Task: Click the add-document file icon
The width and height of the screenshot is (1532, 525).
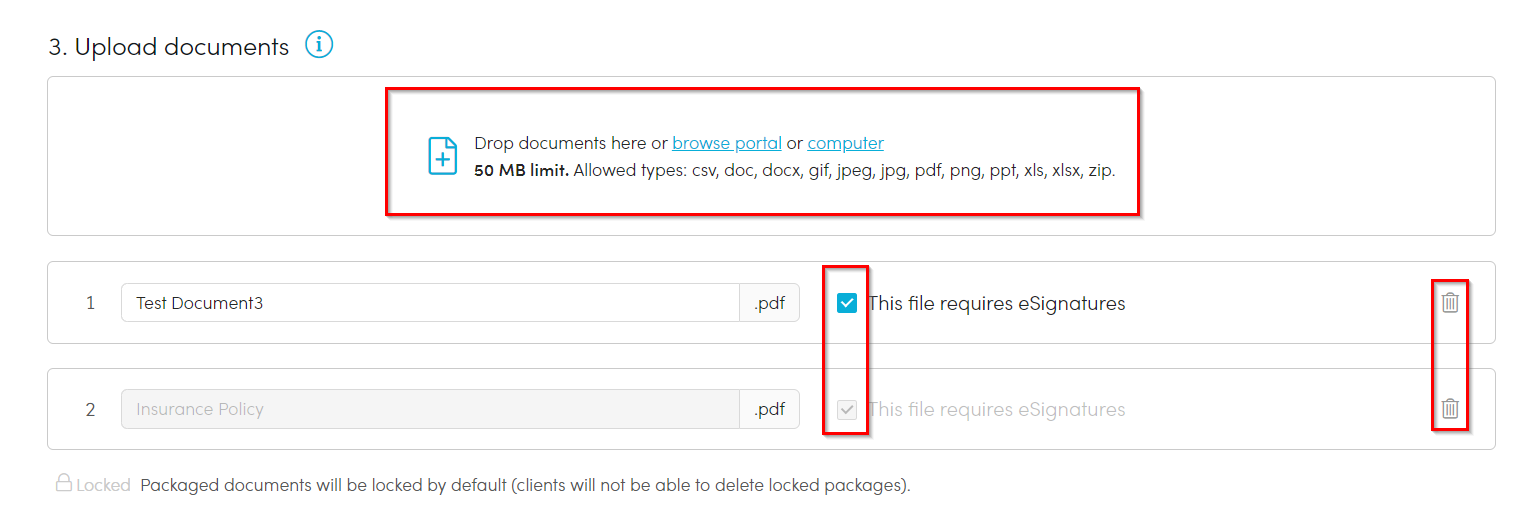Action: 443,156
